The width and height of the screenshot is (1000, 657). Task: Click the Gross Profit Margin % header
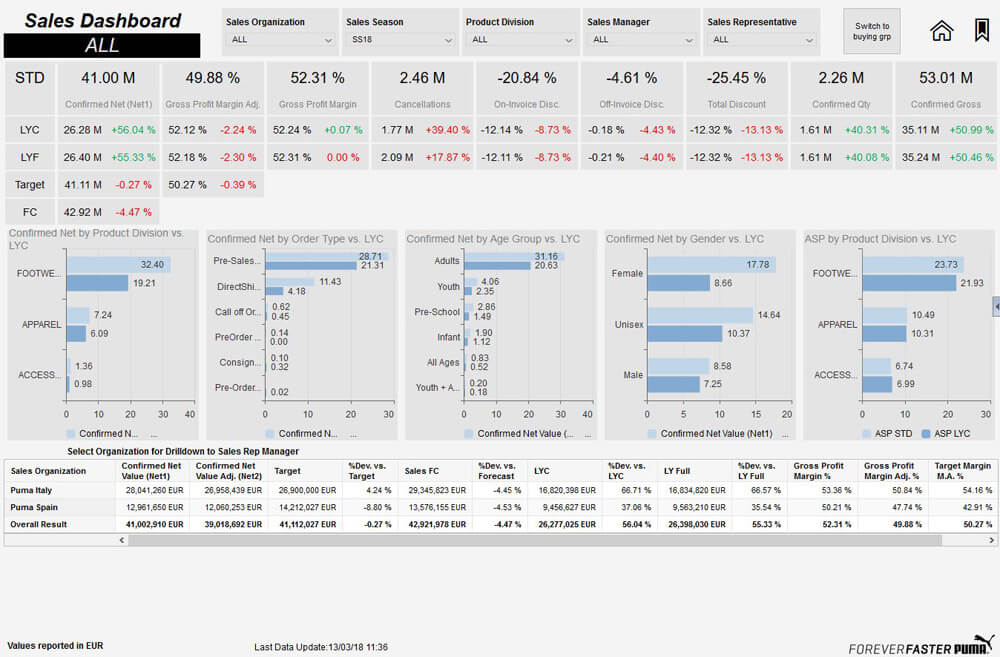(x=818, y=471)
